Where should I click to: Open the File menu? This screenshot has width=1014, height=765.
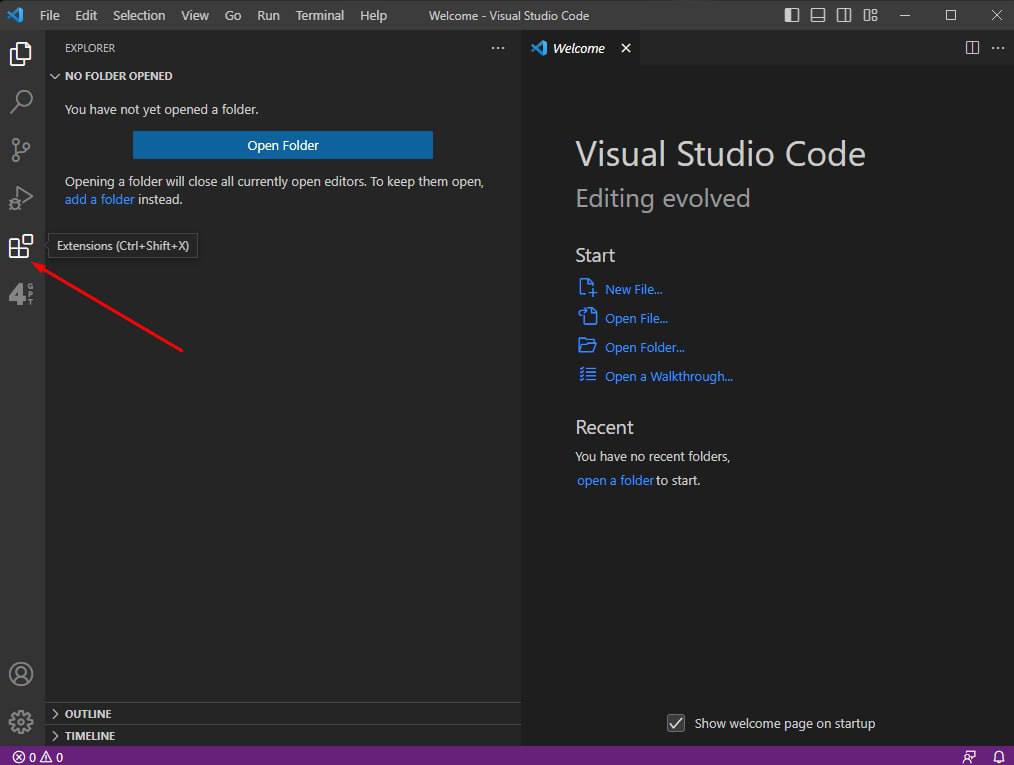click(x=50, y=16)
